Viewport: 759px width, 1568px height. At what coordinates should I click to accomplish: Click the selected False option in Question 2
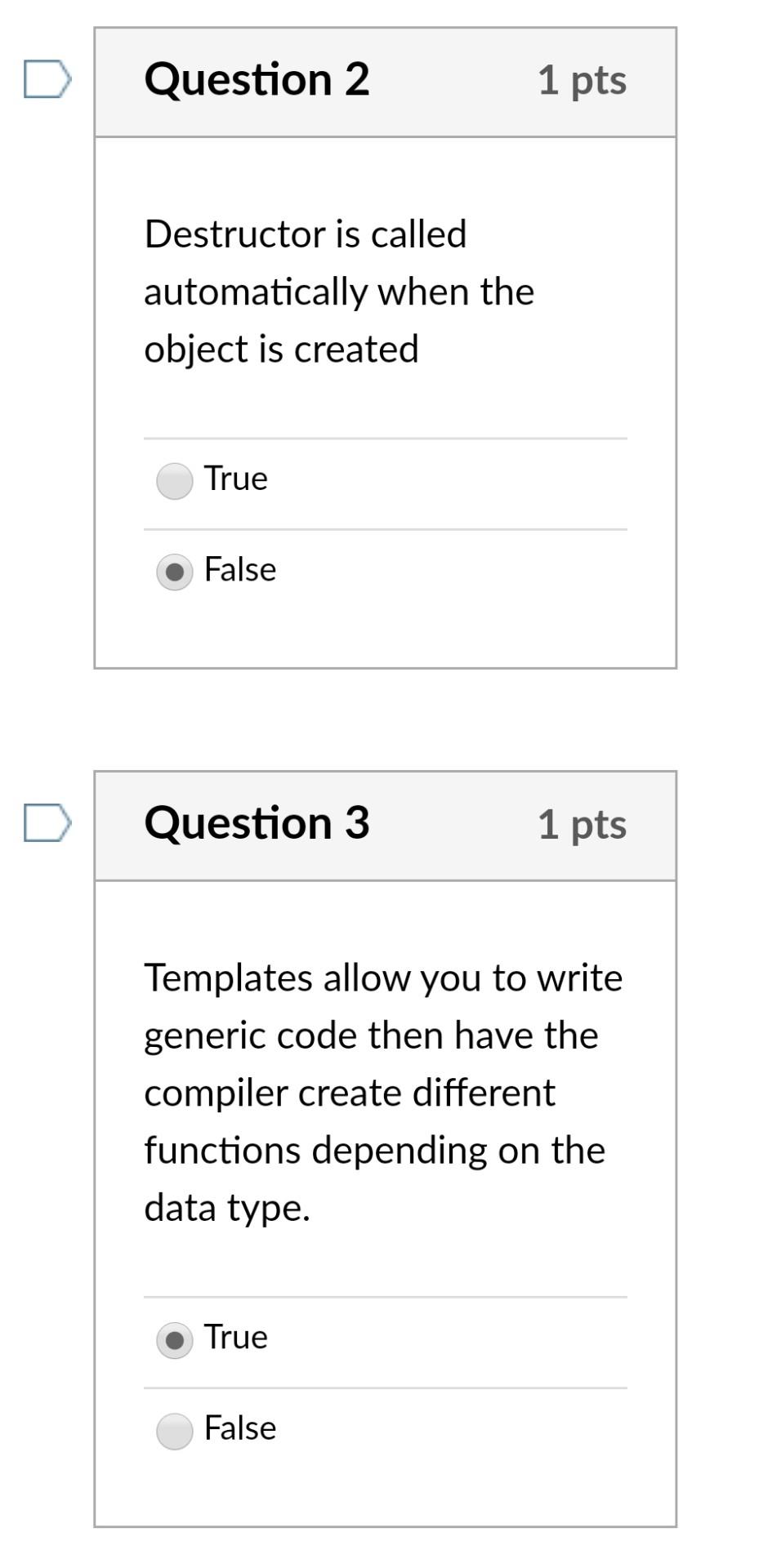[x=174, y=571]
